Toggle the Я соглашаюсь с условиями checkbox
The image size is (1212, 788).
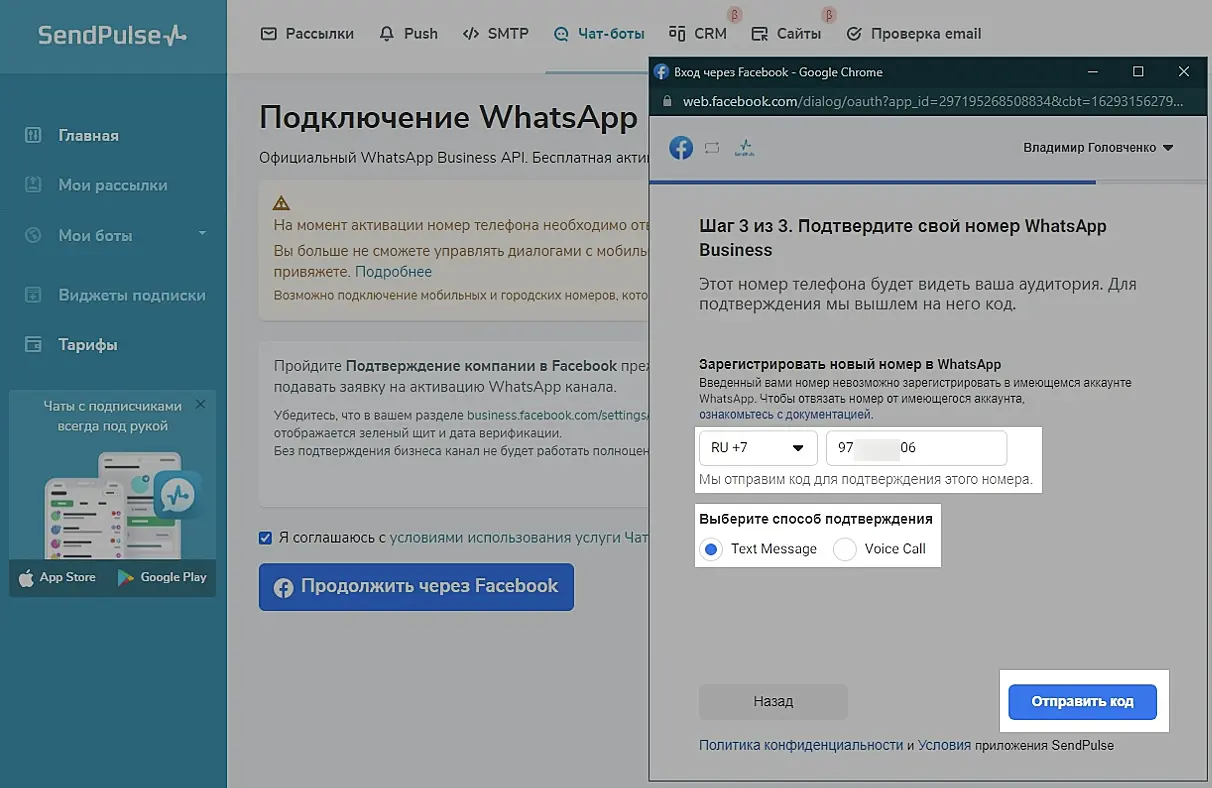[265, 538]
